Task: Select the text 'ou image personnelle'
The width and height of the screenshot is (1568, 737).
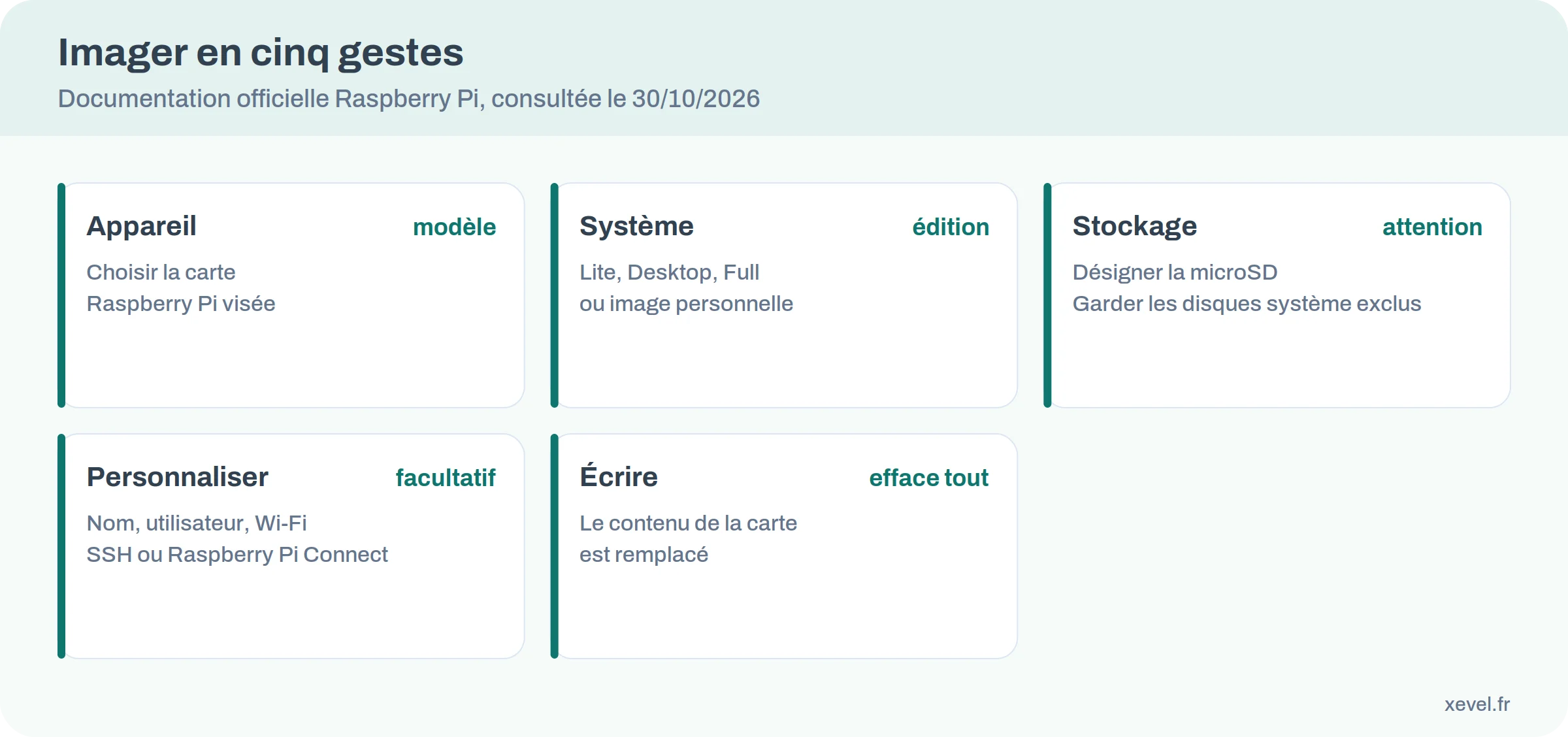Action: point(686,303)
